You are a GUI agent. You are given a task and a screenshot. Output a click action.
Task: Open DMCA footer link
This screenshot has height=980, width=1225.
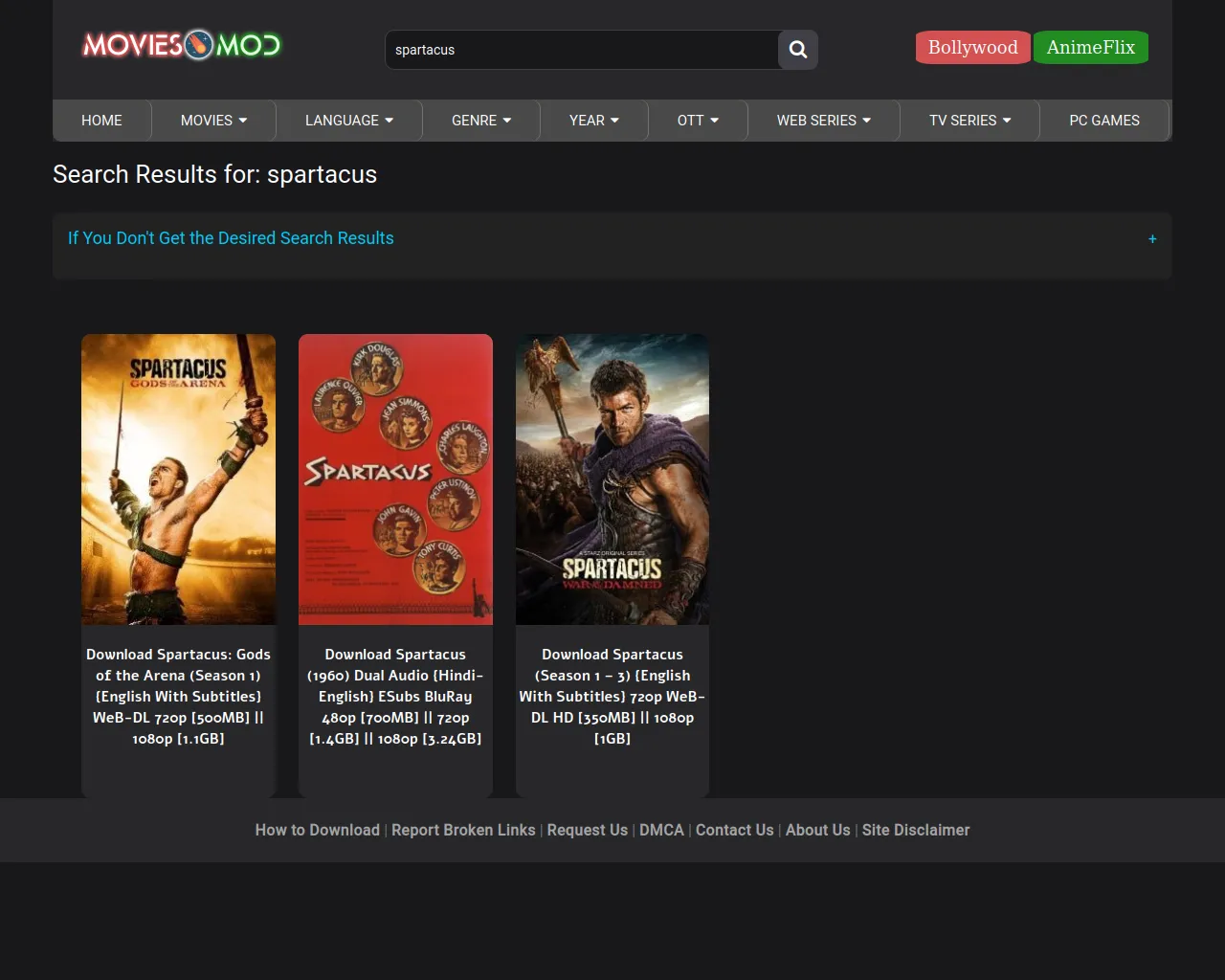pyautogui.click(x=661, y=831)
